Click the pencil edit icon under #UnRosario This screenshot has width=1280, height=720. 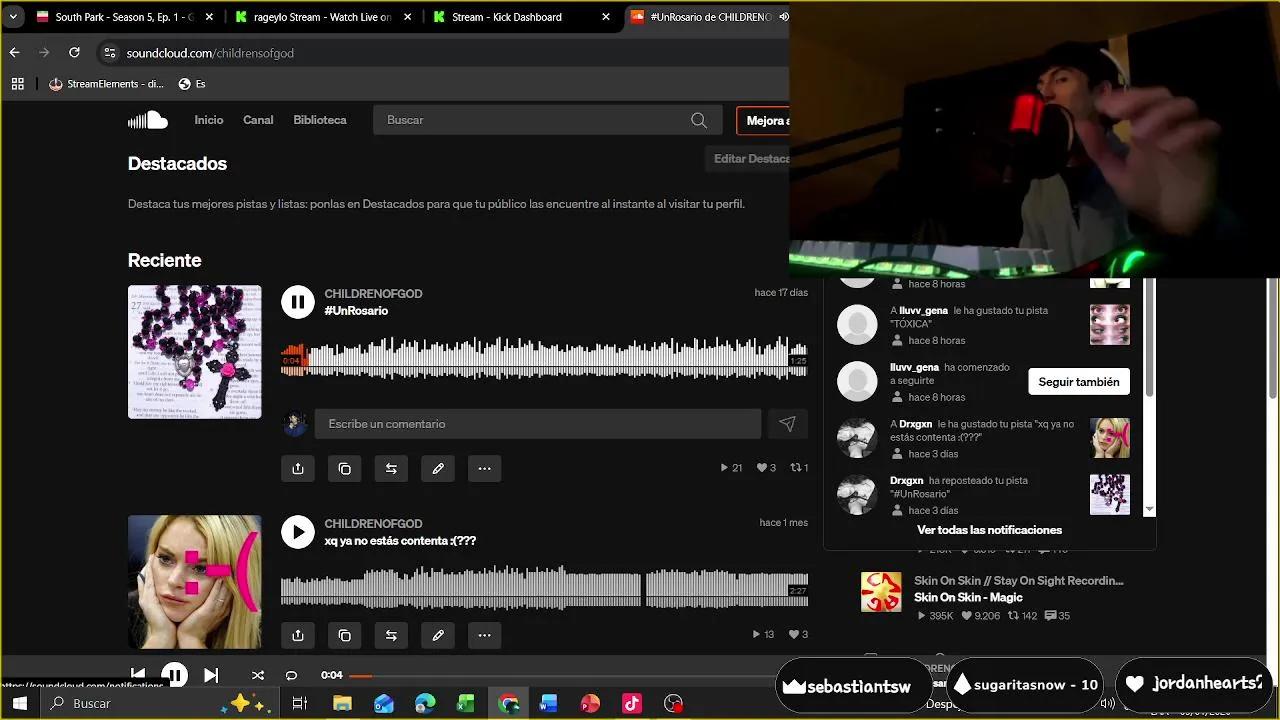tap(438, 468)
